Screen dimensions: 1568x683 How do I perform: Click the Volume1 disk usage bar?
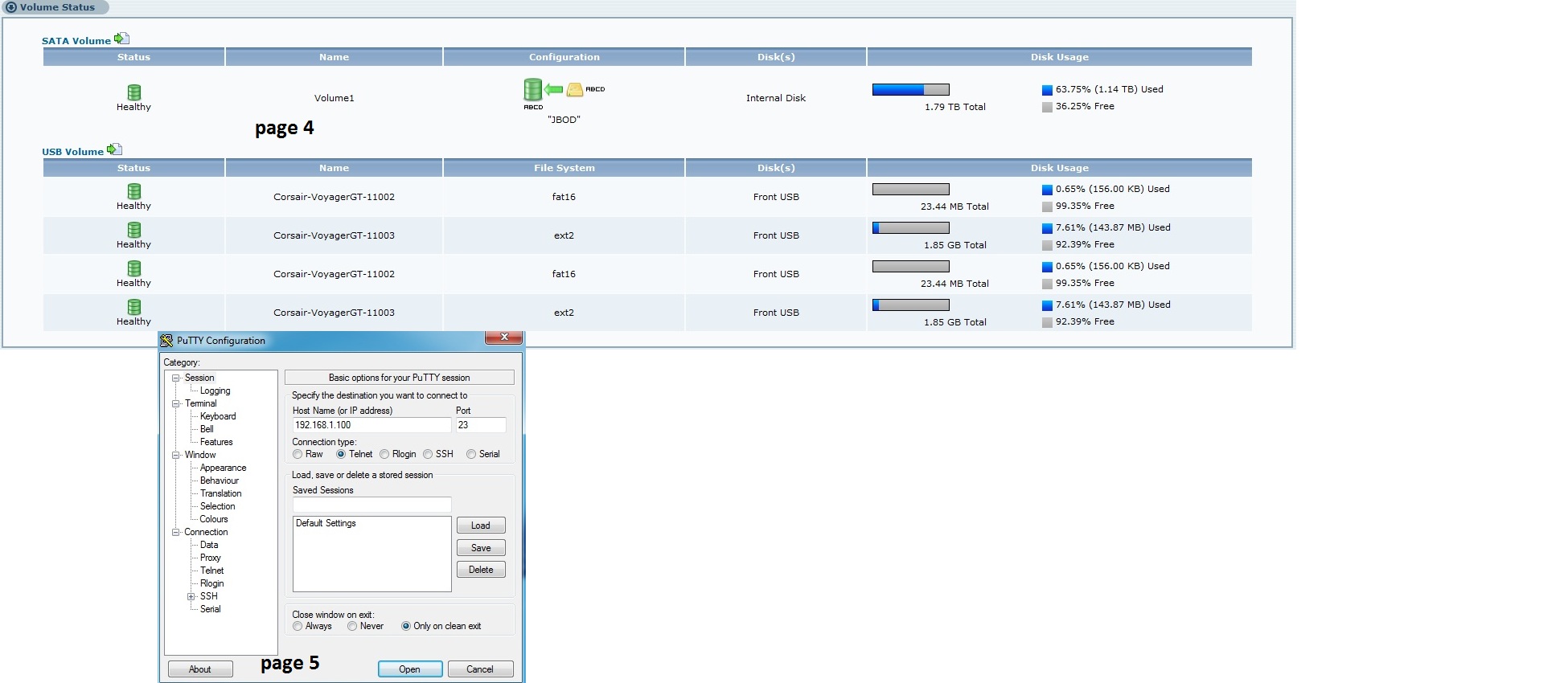point(911,90)
